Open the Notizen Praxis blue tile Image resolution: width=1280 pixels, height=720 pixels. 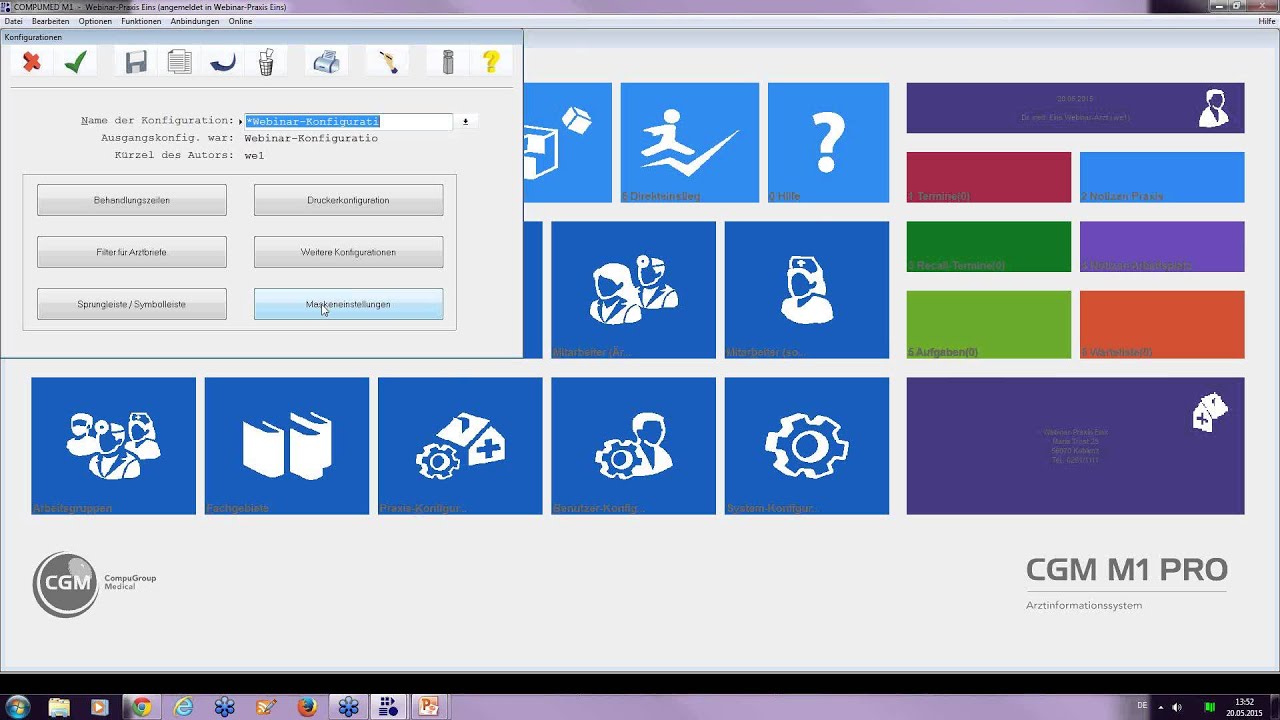coord(1162,177)
